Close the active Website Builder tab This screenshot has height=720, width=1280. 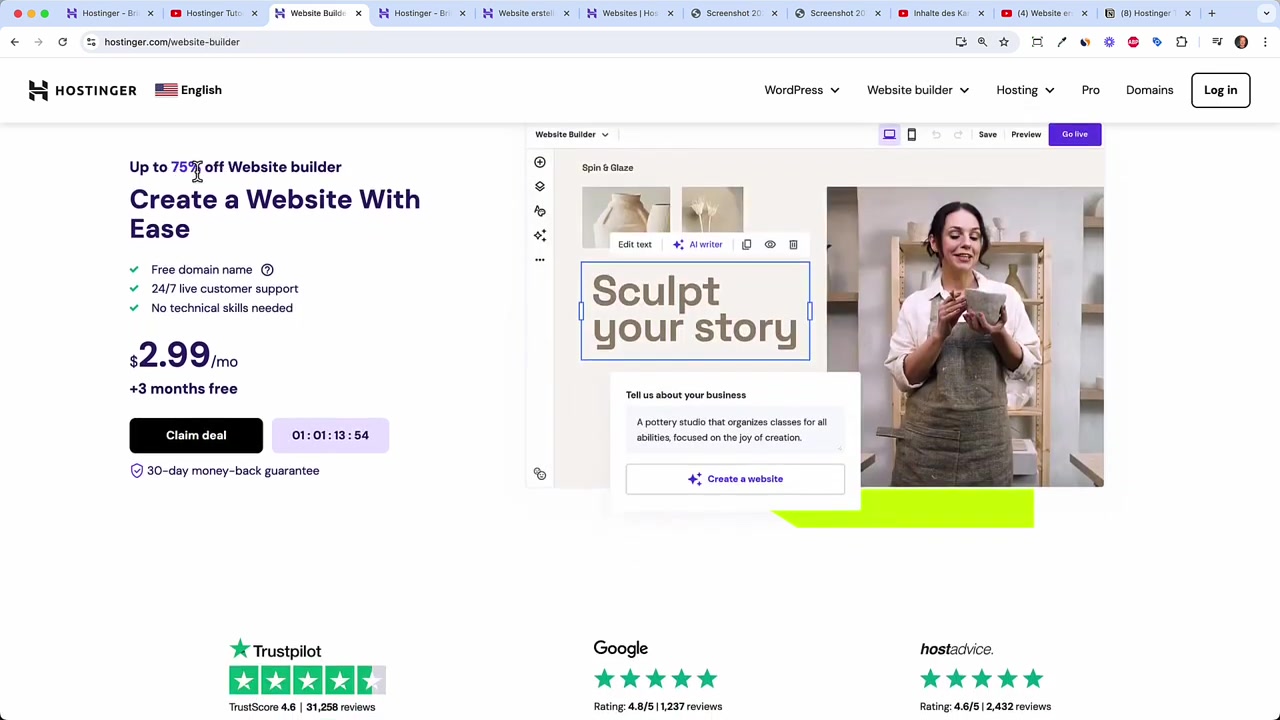pos(358,13)
